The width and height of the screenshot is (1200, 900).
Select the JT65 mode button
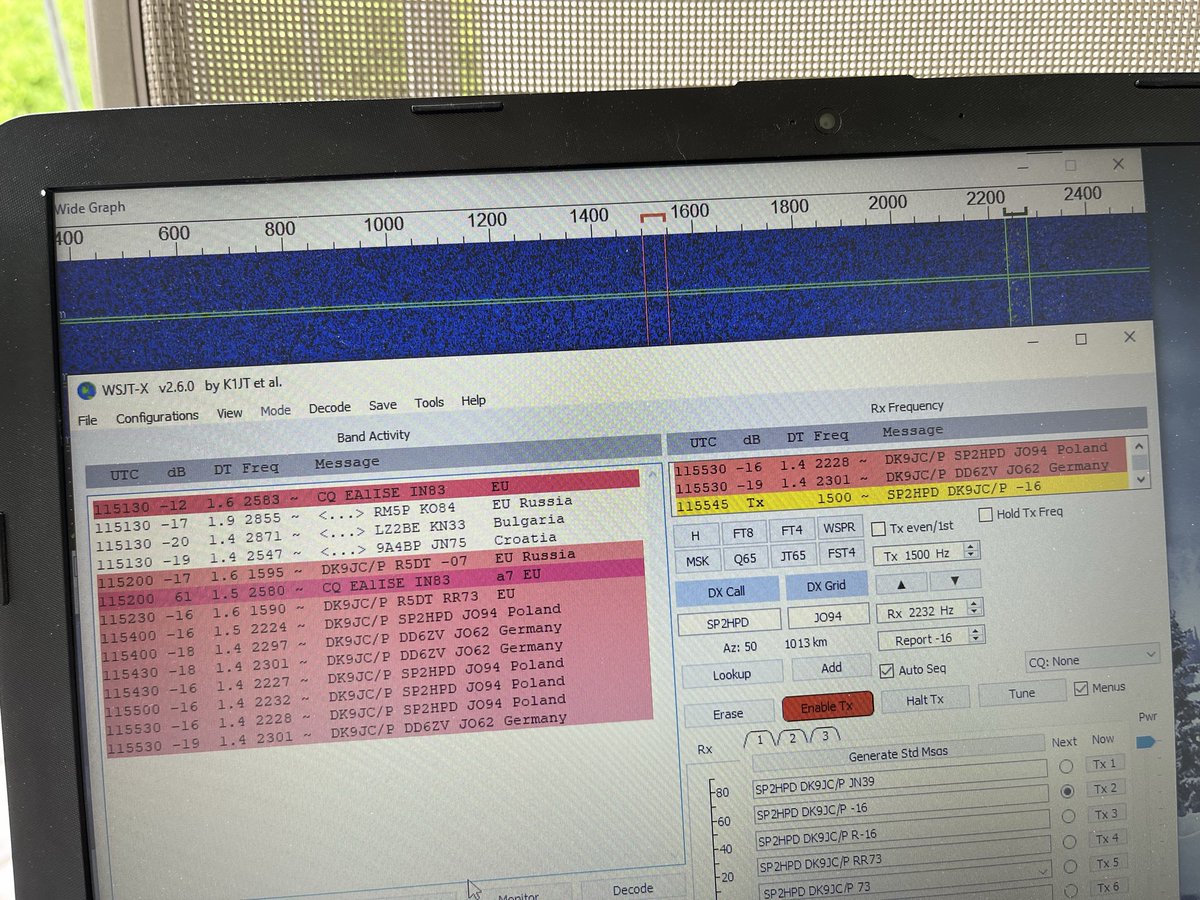(793, 556)
